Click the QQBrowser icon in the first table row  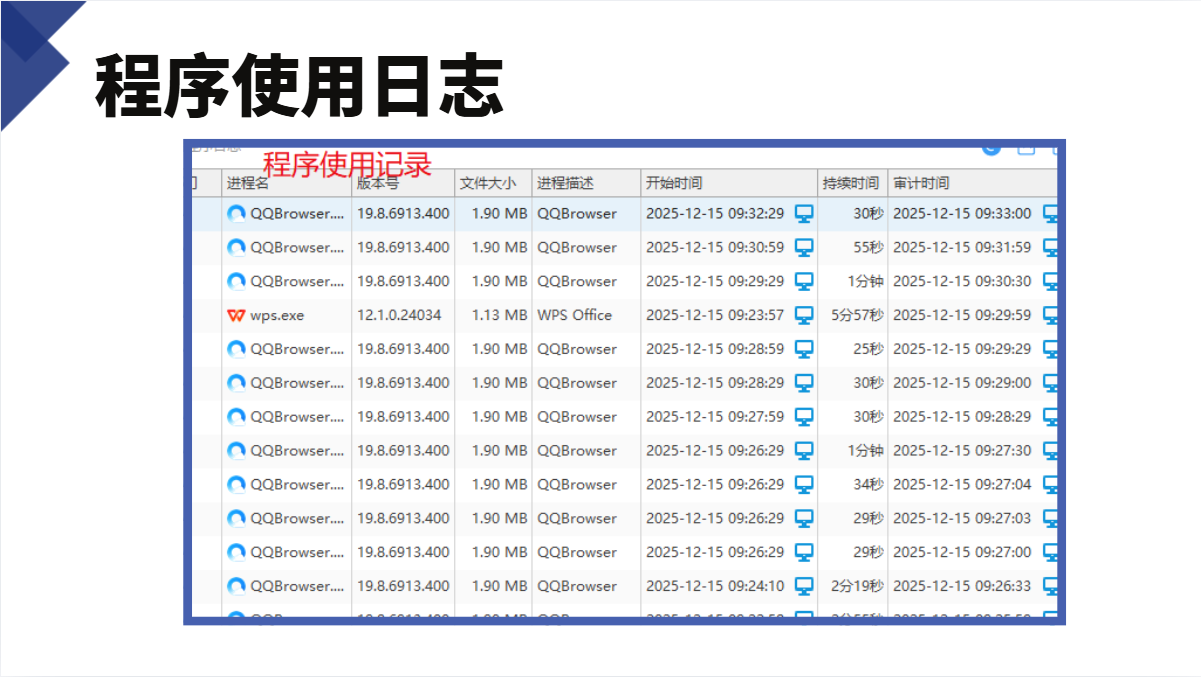pyautogui.click(x=236, y=214)
